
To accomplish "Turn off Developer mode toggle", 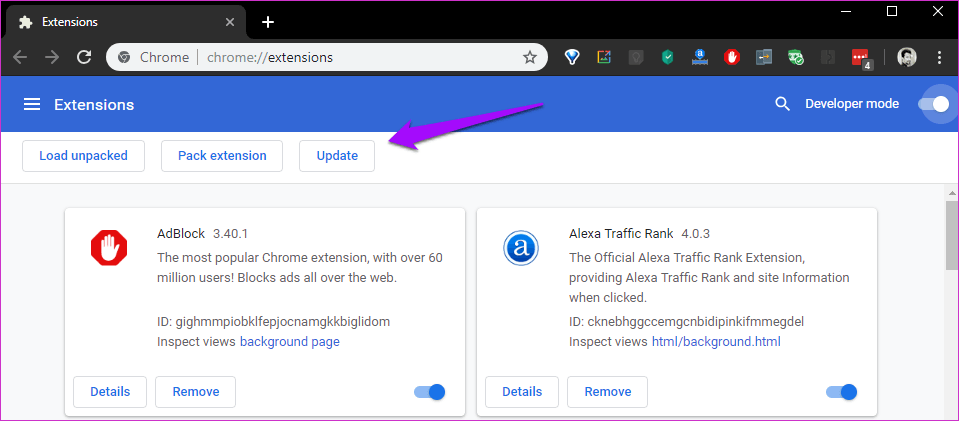I will tap(933, 104).
